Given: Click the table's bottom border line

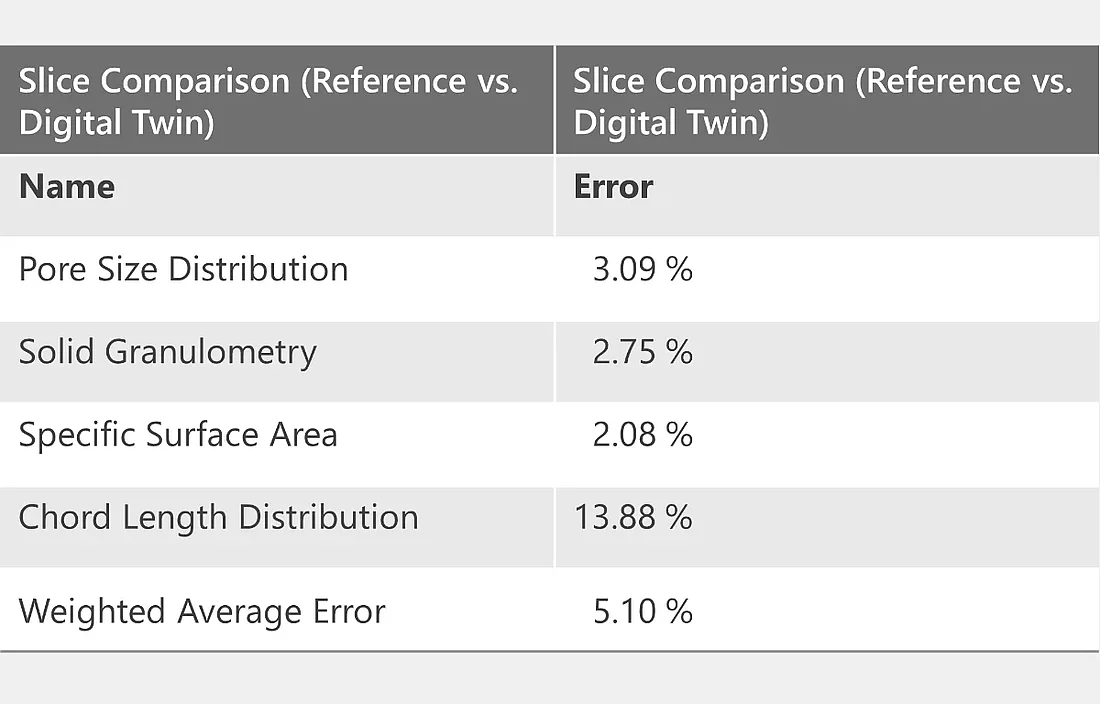Looking at the screenshot, I should pyautogui.click(x=550, y=651).
